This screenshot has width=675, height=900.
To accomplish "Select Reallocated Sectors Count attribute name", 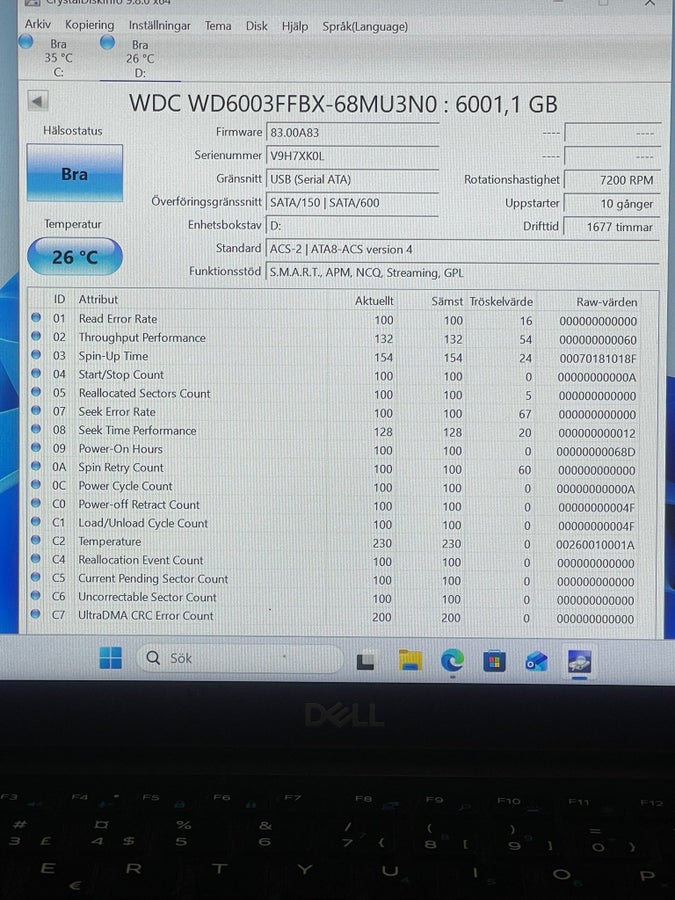I will pyautogui.click(x=145, y=393).
